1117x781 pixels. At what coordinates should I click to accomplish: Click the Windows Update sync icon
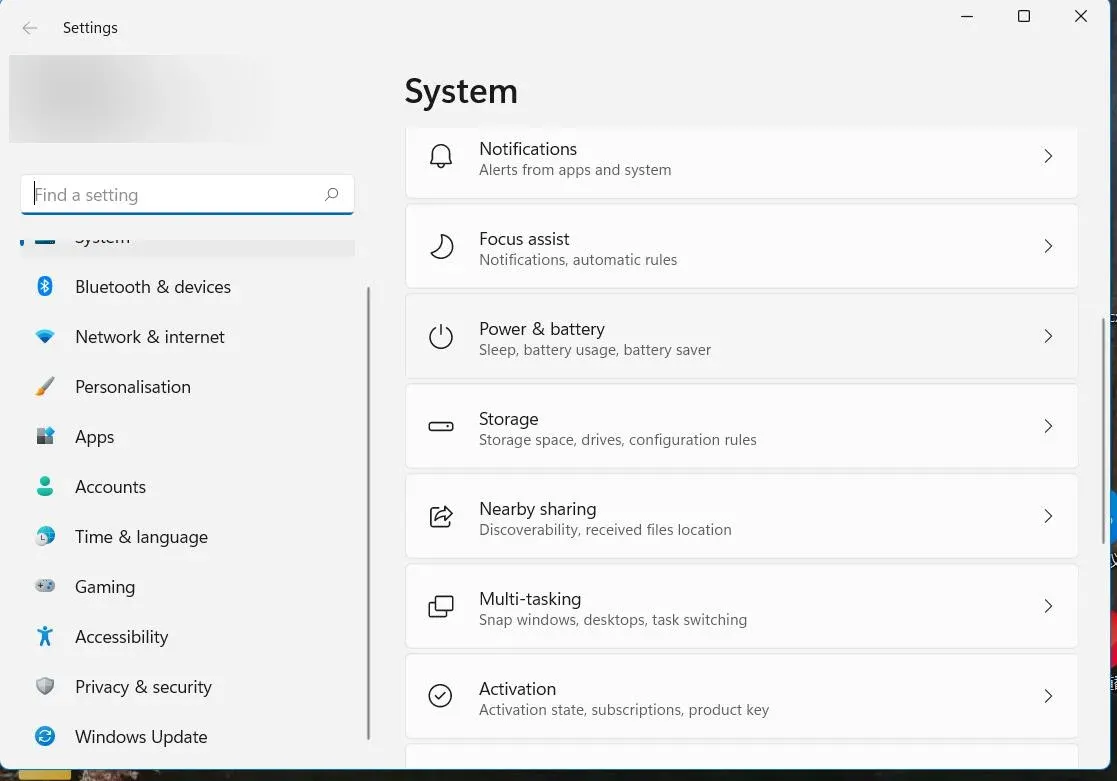click(45, 736)
